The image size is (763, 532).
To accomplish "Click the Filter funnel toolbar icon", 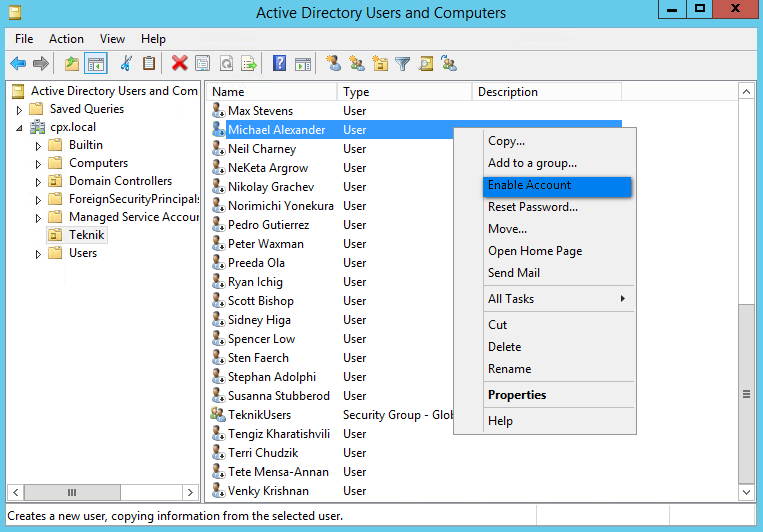I will point(403,64).
